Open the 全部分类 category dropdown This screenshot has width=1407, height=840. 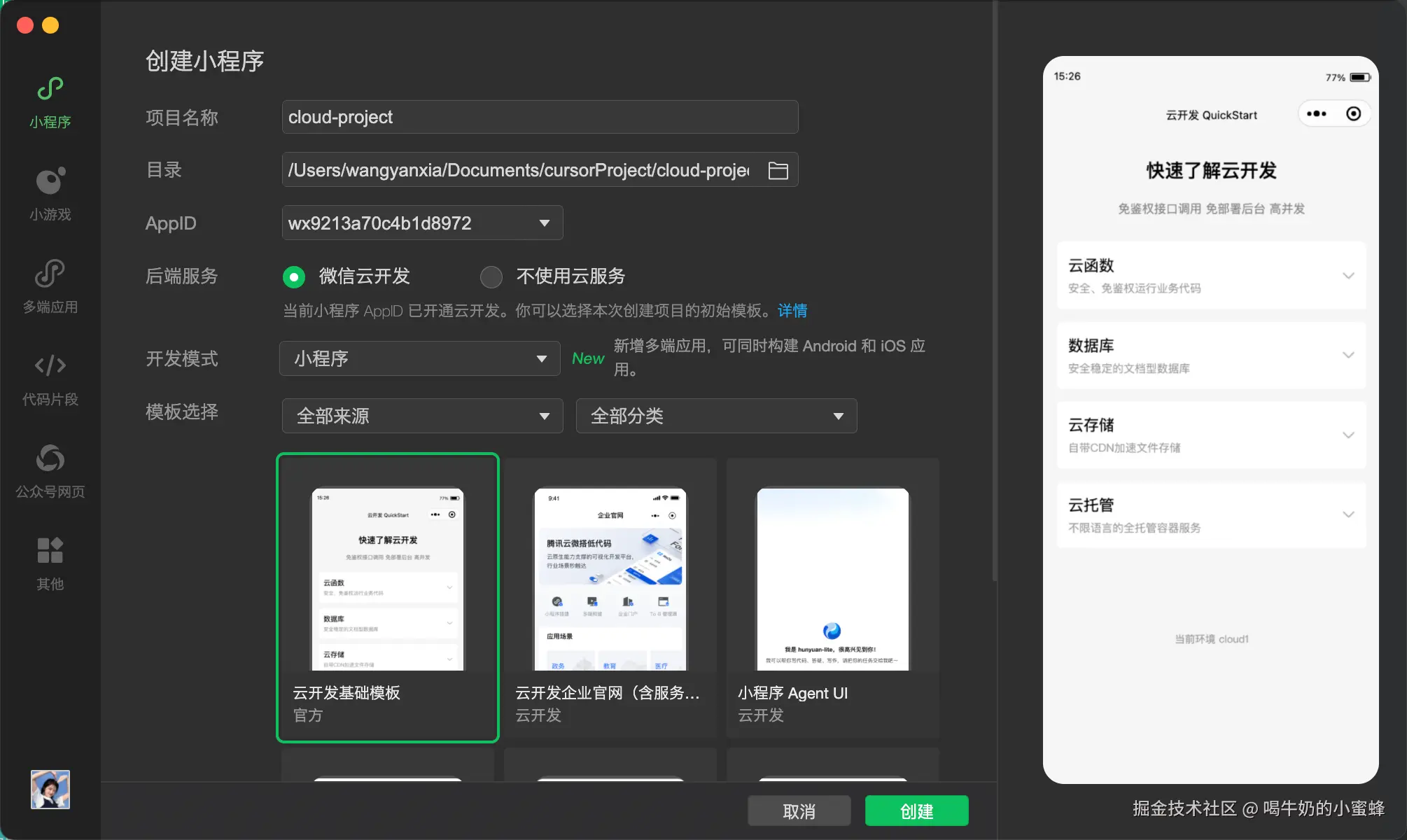coord(716,416)
